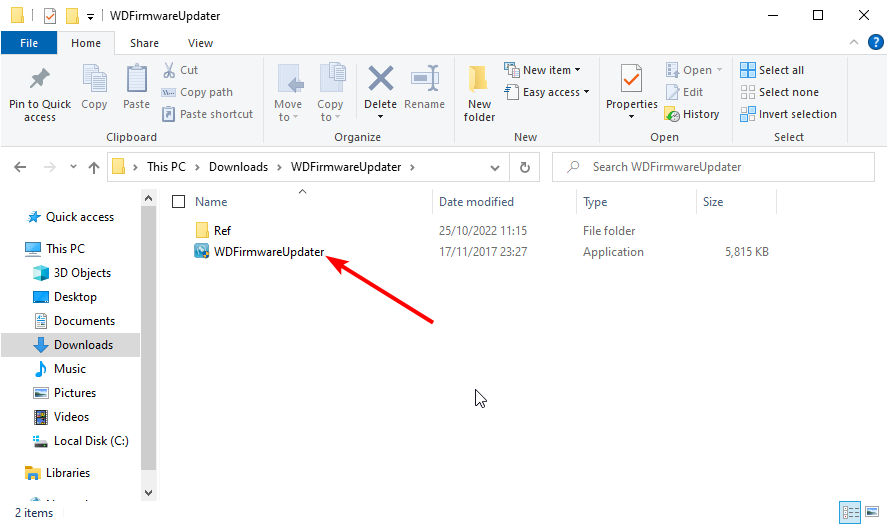Click the Search WDFirmwareUpdater field
Image resolution: width=888 pixels, height=525 pixels.
[714, 167]
